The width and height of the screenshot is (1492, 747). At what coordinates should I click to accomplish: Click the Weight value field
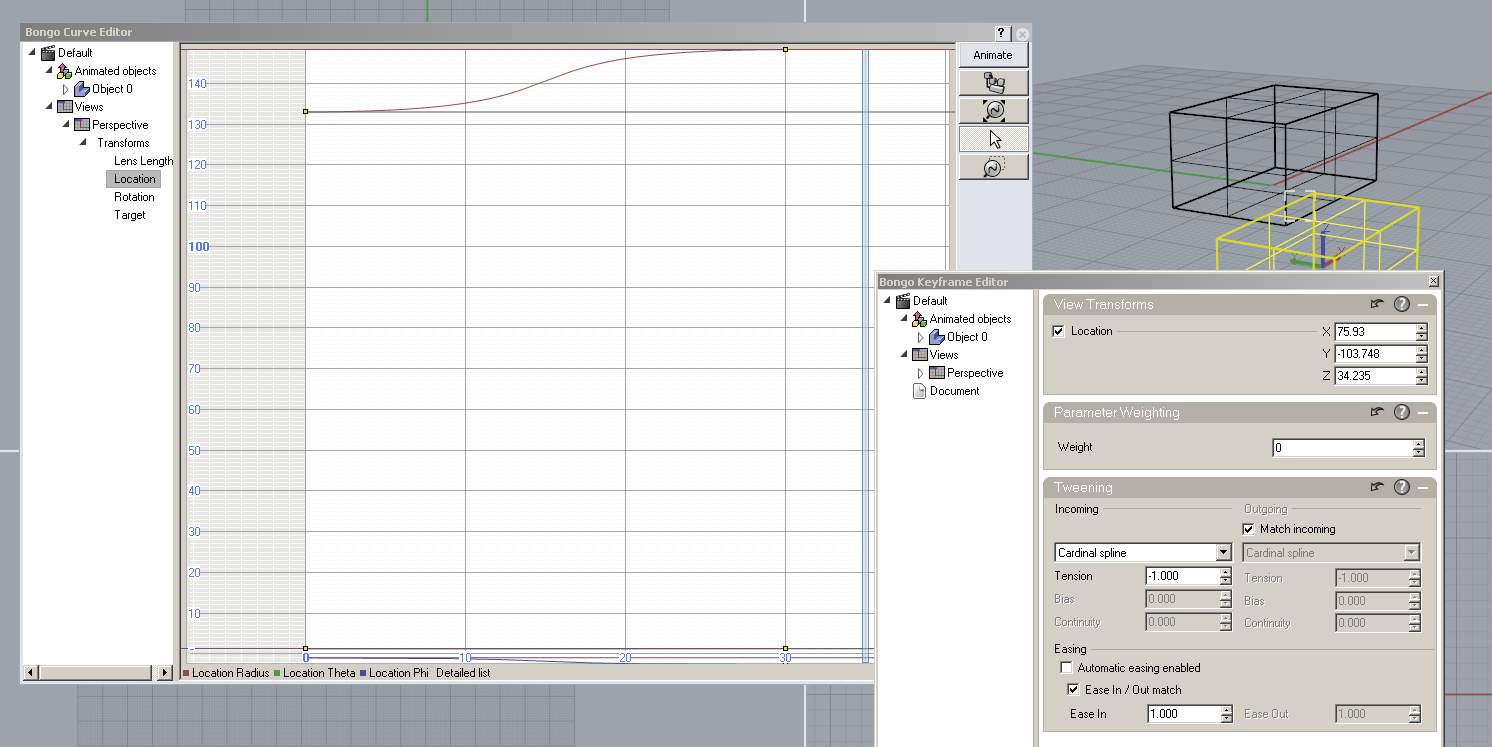(x=1342, y=448)
